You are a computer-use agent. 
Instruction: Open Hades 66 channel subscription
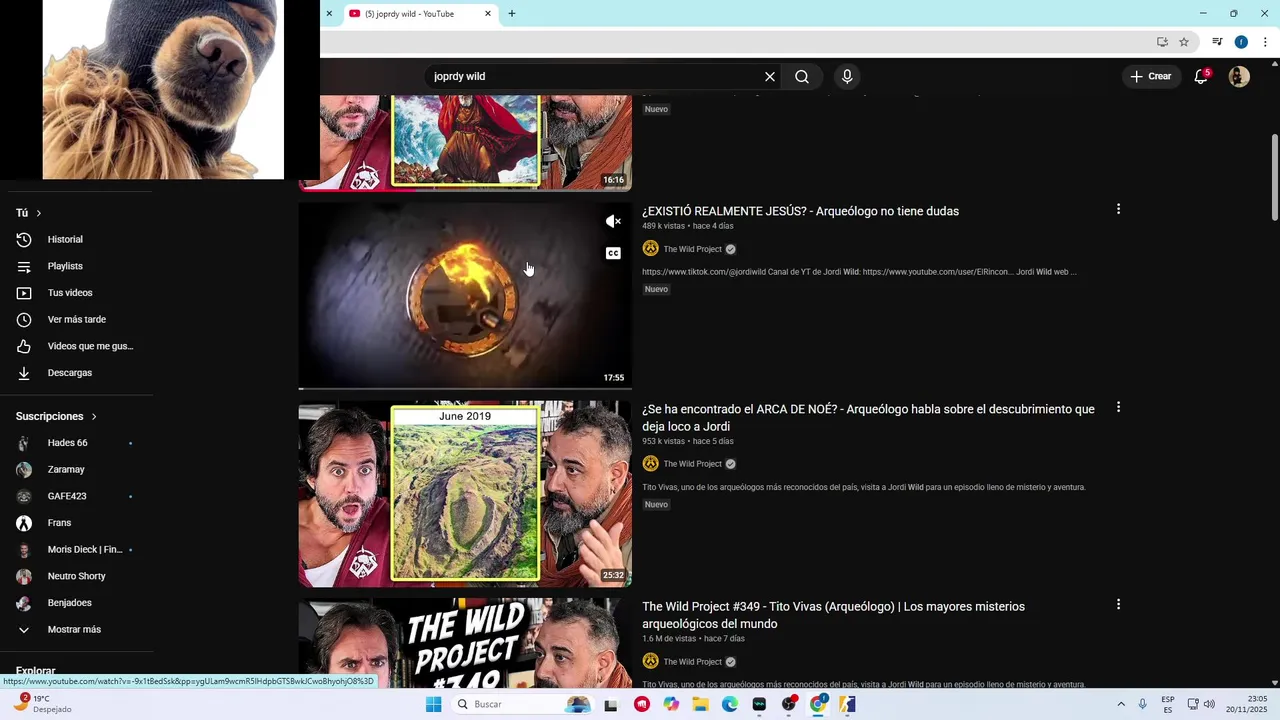tap(67, 443)
